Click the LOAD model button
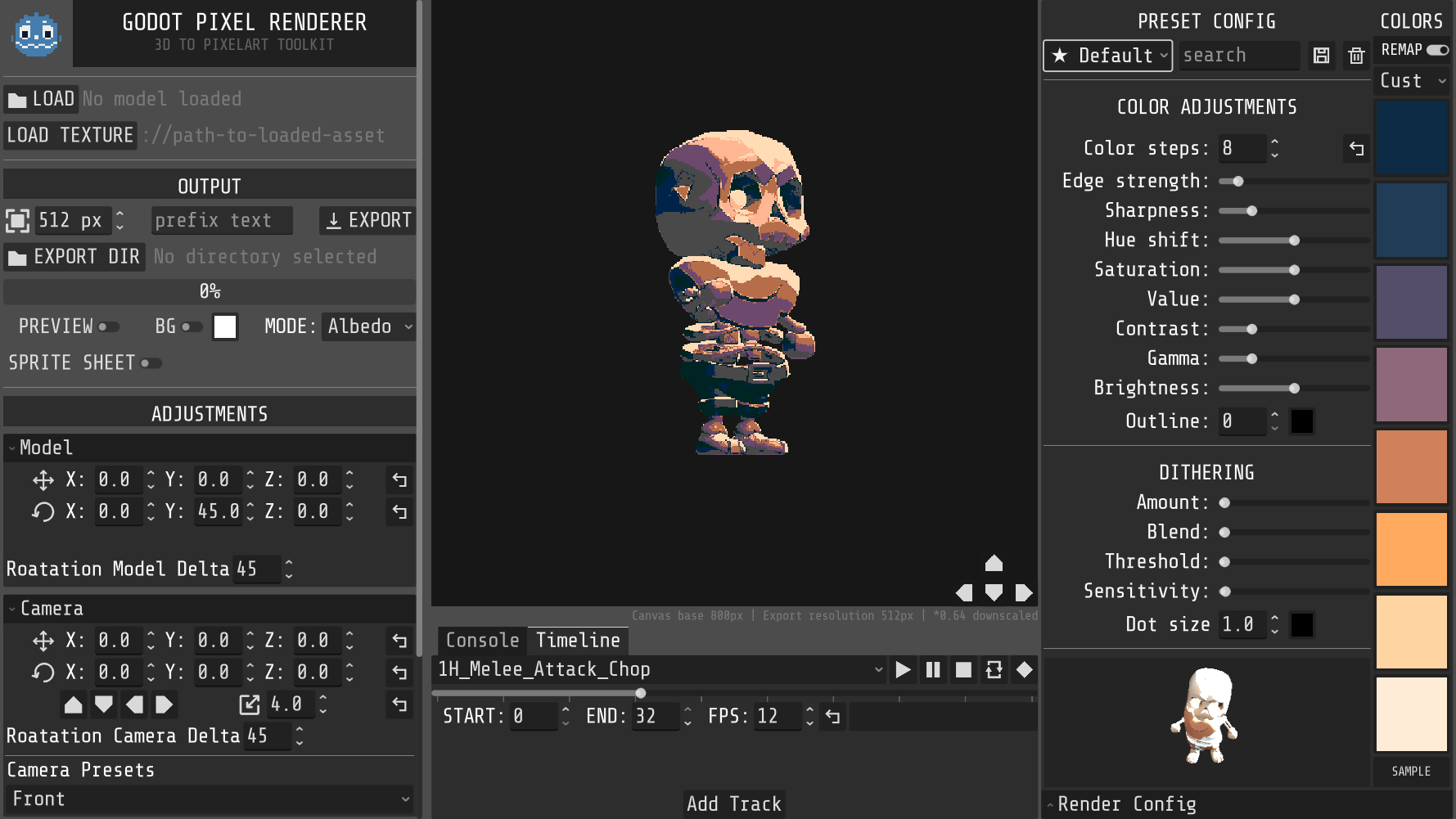 41,99
